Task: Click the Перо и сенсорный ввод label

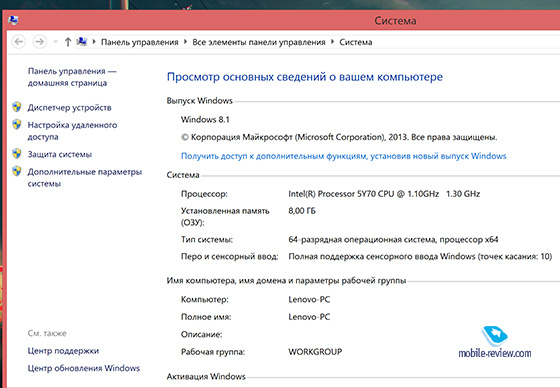Action: (229, 257)
